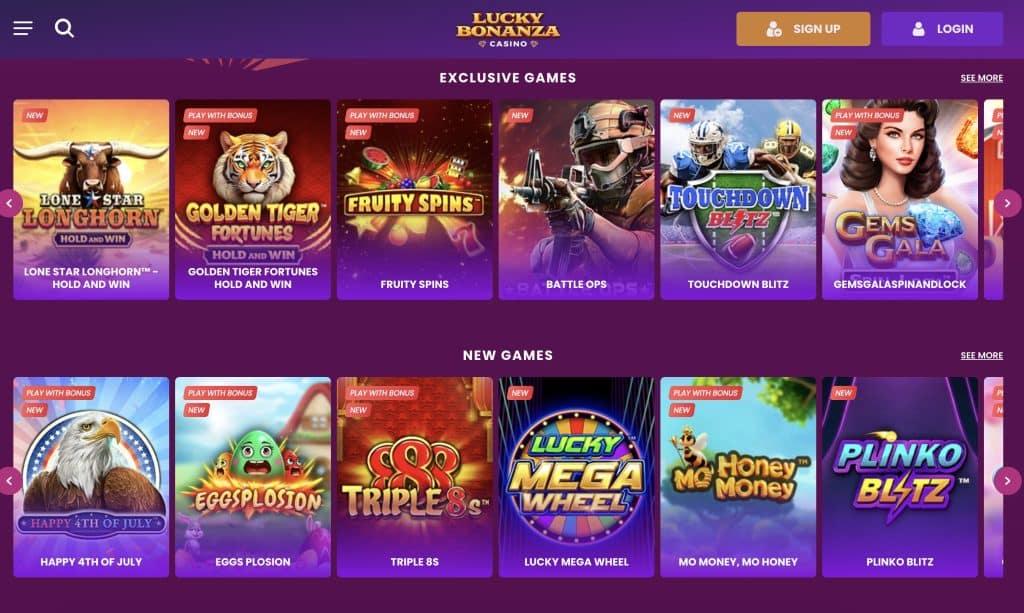This screenshot has height=613, width=1024.
Task: Click the EXCLUSIVE GAMES section heading
Action: [507, 77]
